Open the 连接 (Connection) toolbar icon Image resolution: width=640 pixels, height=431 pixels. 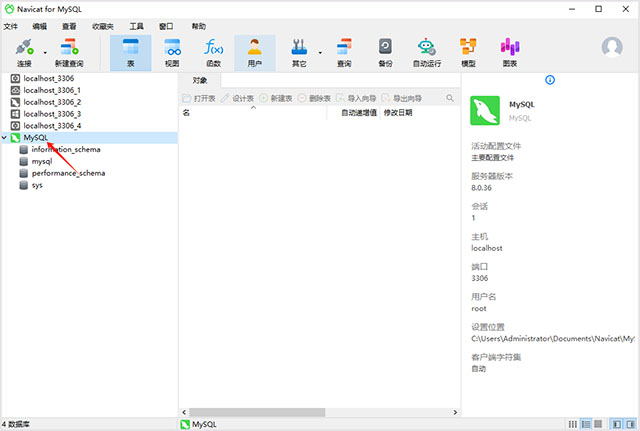coord(24,52)
